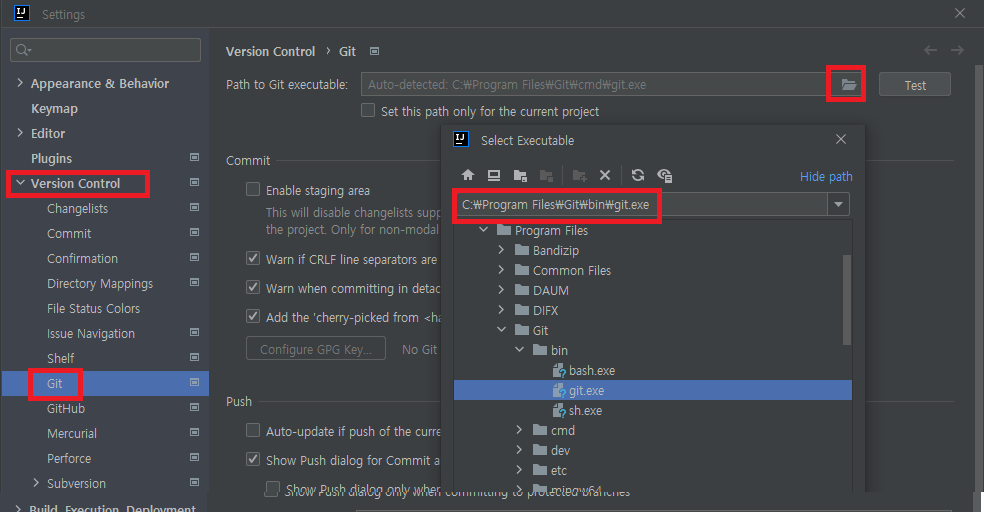984x512 pixels.
Task: Collapse the Program Files folder
Action: pos(483,230)
